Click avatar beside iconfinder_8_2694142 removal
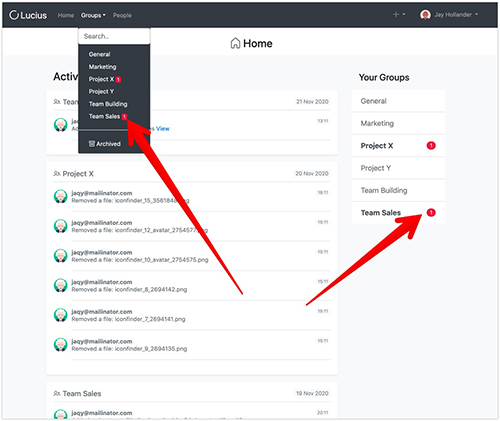 point(61,285)
